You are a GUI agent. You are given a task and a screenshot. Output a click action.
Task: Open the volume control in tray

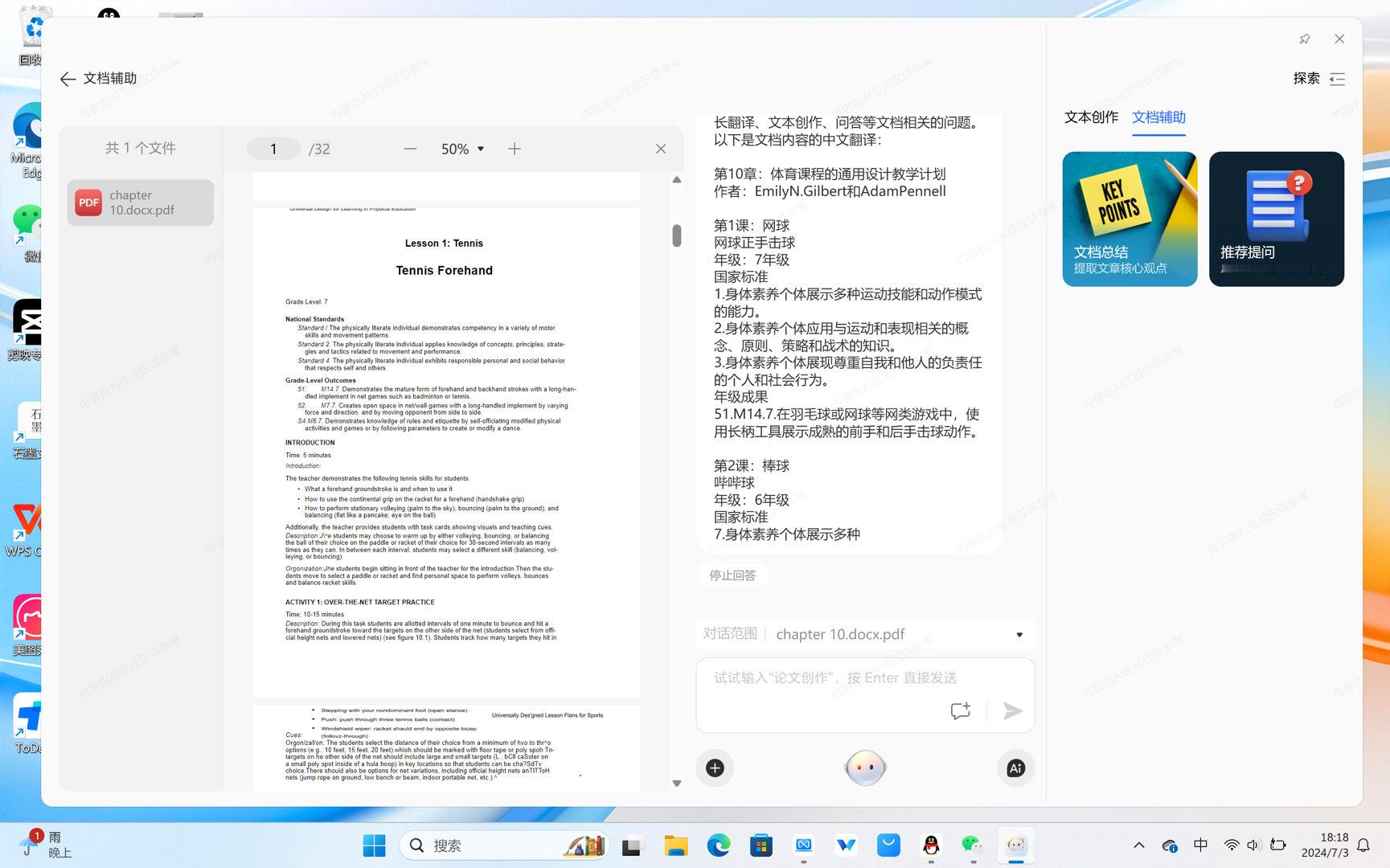pos(1253,845)
